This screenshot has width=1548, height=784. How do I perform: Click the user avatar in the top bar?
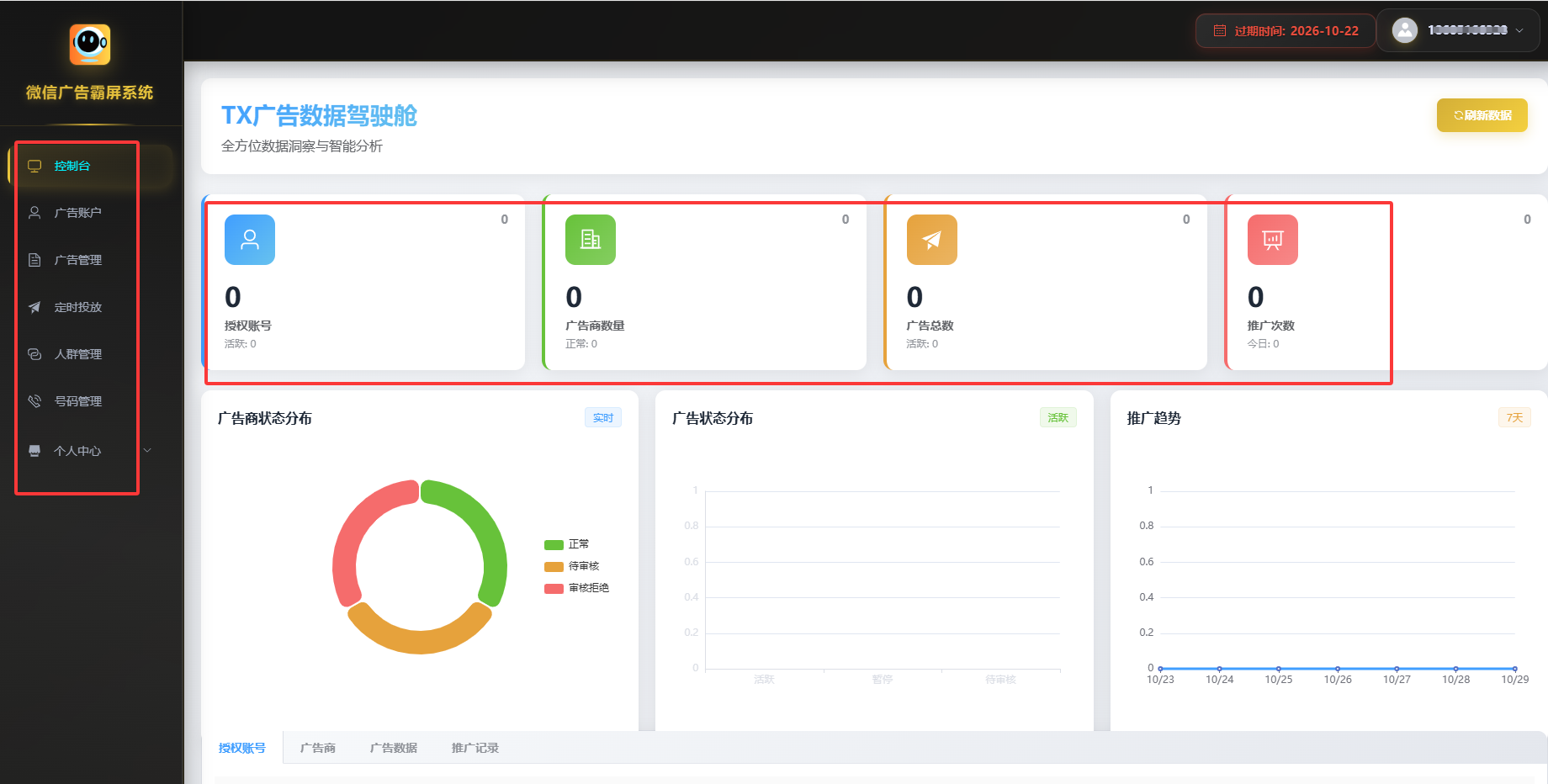1404,30
